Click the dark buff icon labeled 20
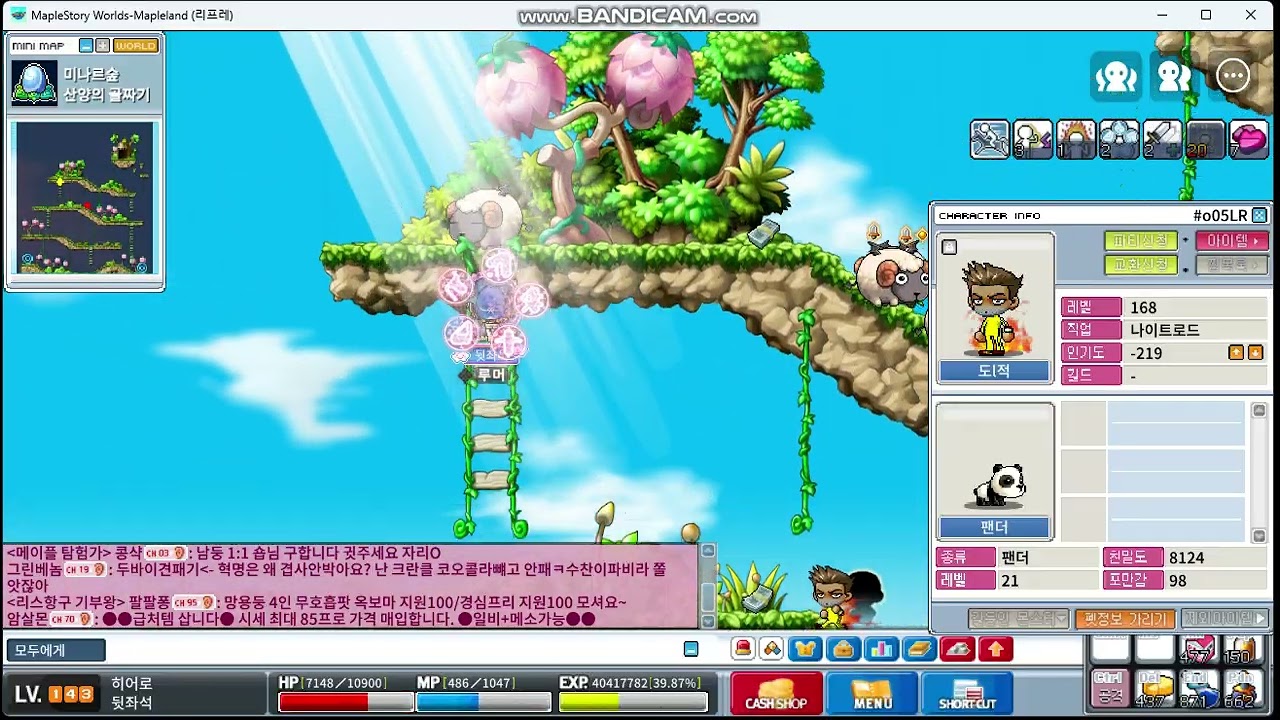This screenshot has width=1280, height=720. (x=1205, y=139)
